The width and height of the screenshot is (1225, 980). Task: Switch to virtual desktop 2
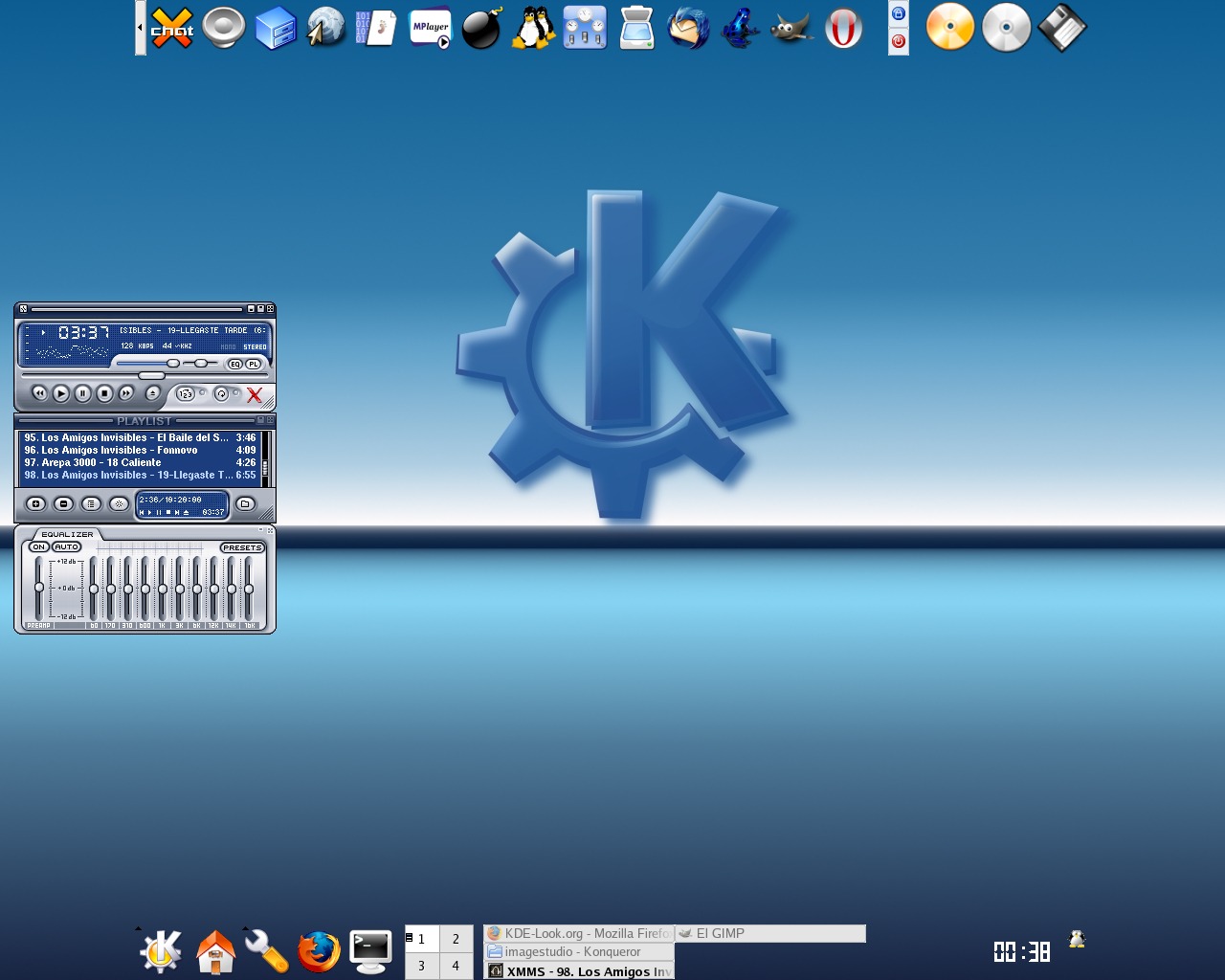[x=457, y=939]
